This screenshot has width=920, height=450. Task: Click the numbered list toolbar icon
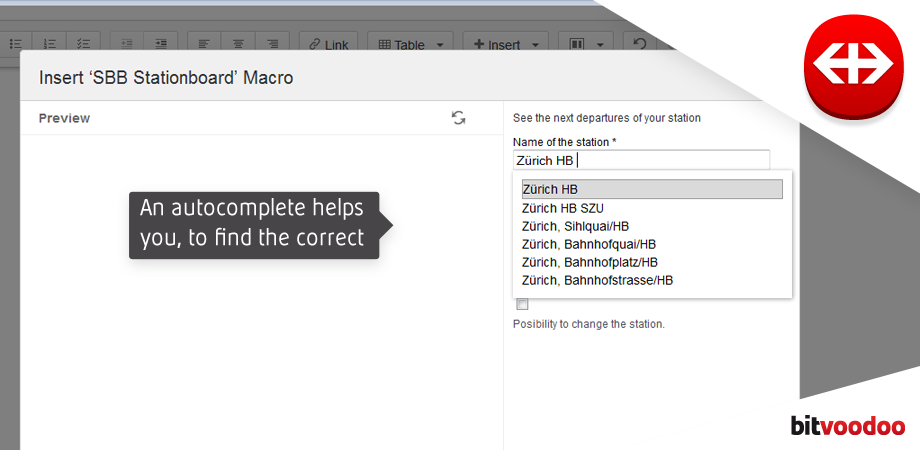point(50,45)
